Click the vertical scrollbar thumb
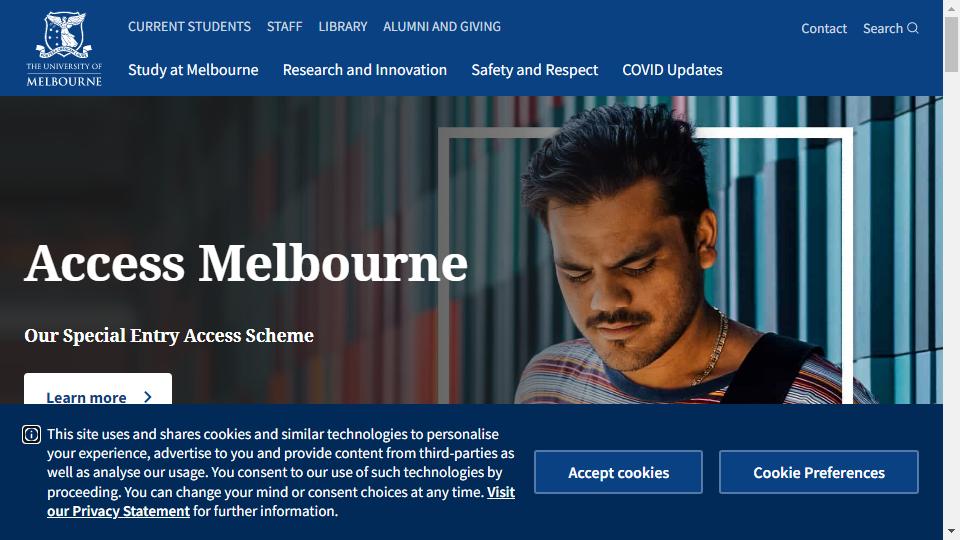960x540 pixels. tap(951, 44)
